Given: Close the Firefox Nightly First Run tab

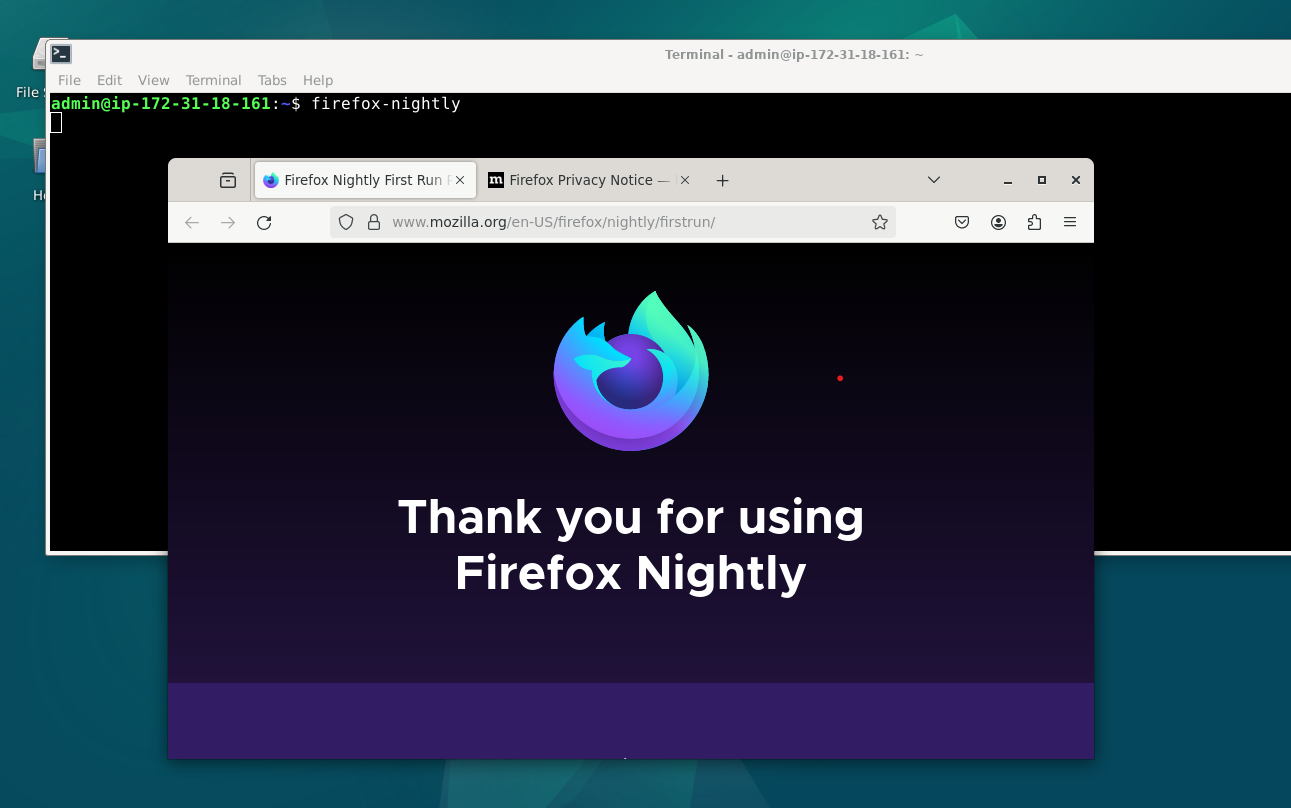Looking at the screenshot, I should [x=460, y=180].
